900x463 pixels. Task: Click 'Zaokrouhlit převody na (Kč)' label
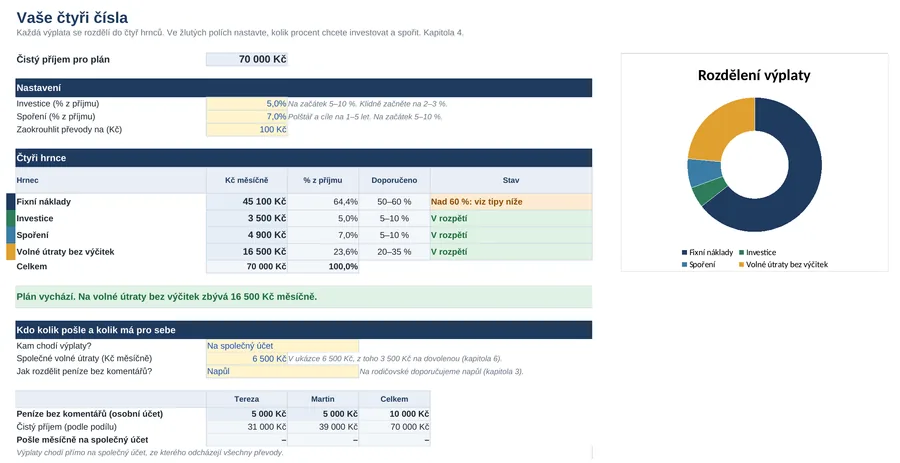69,130
